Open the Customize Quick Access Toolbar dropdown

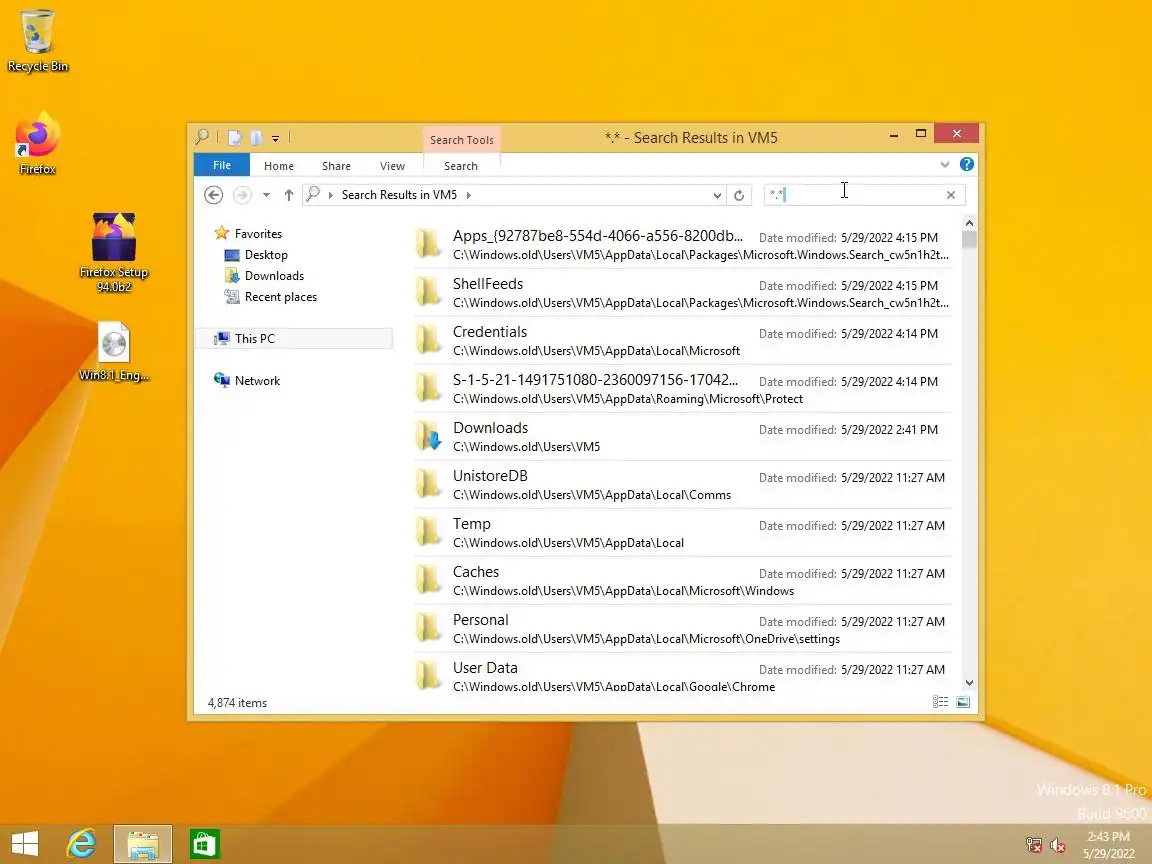point(275,138)
